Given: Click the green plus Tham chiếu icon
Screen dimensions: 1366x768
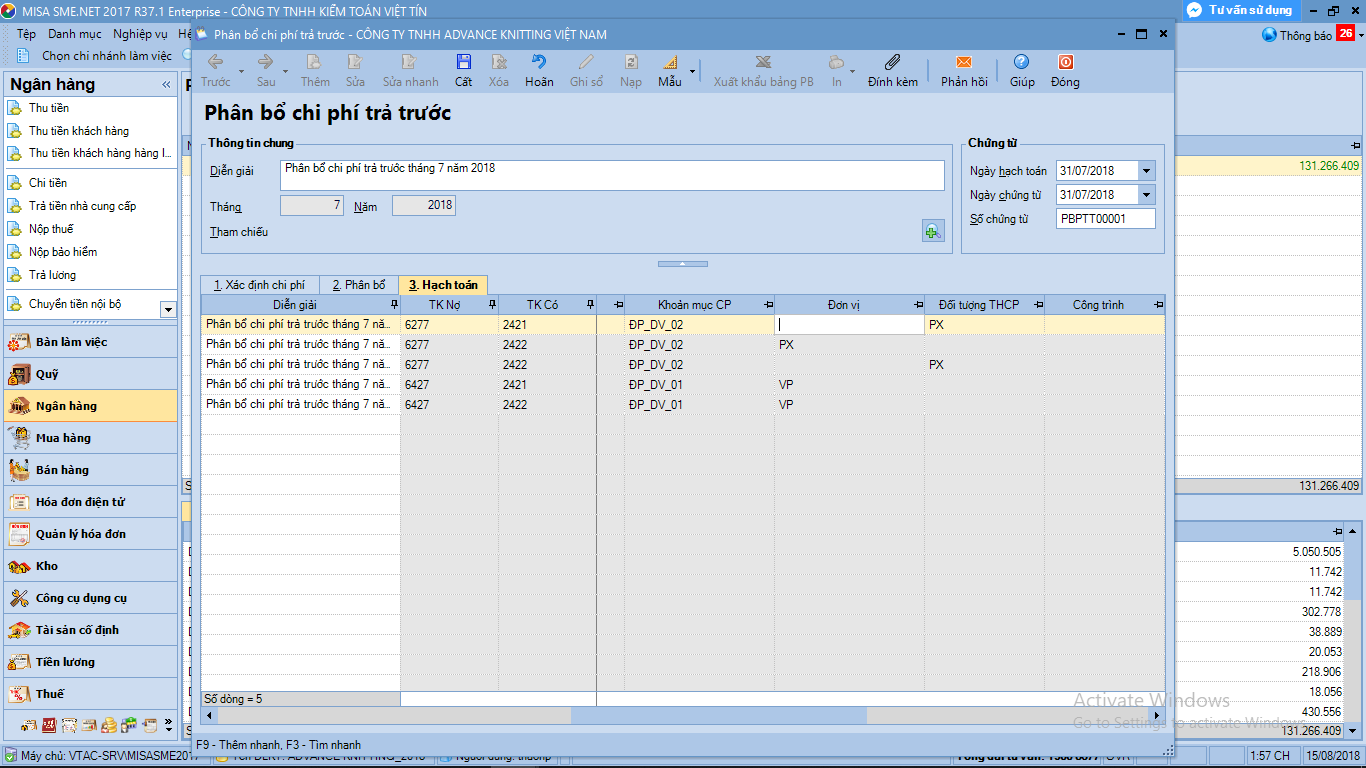Looking at the screenshot, I should 932,231.
